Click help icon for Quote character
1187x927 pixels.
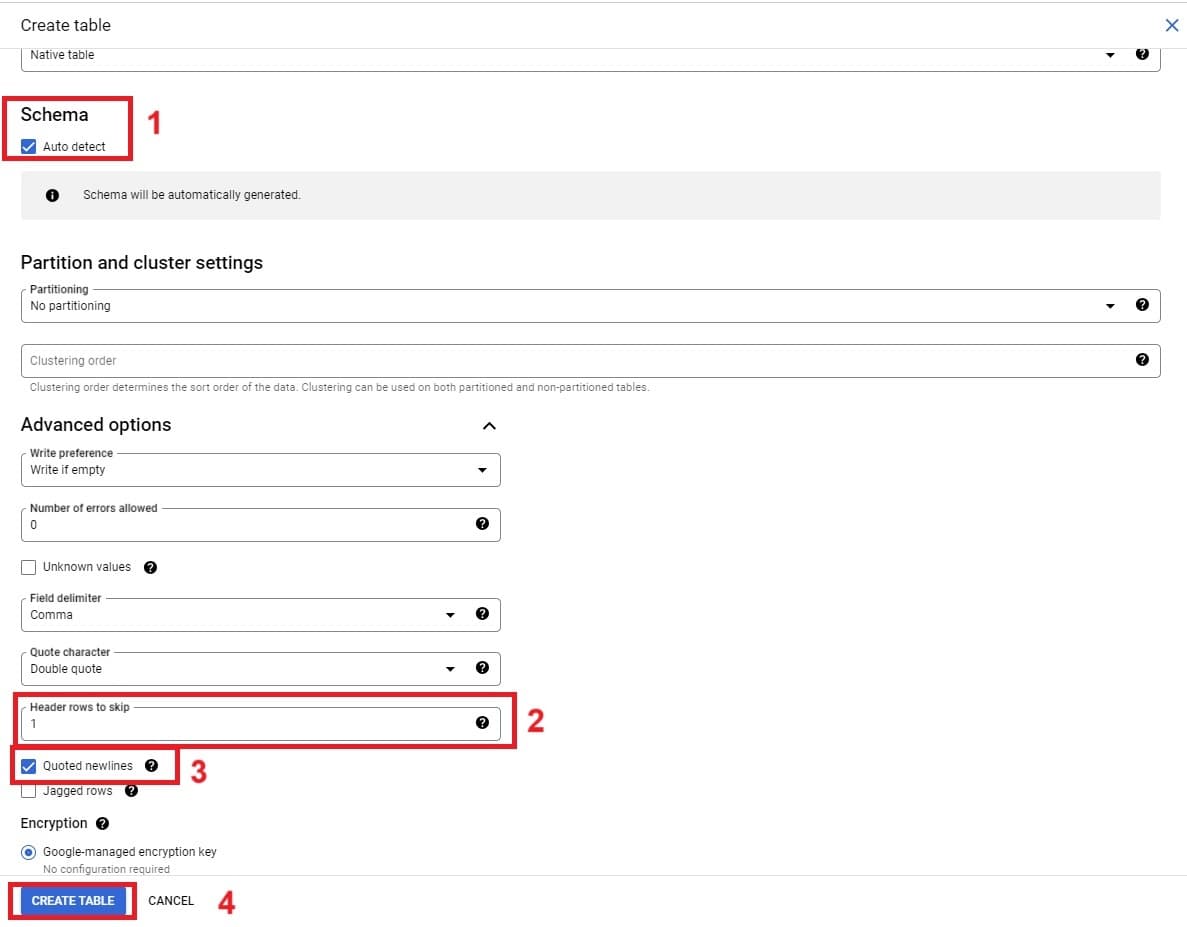tap(482, 668)
